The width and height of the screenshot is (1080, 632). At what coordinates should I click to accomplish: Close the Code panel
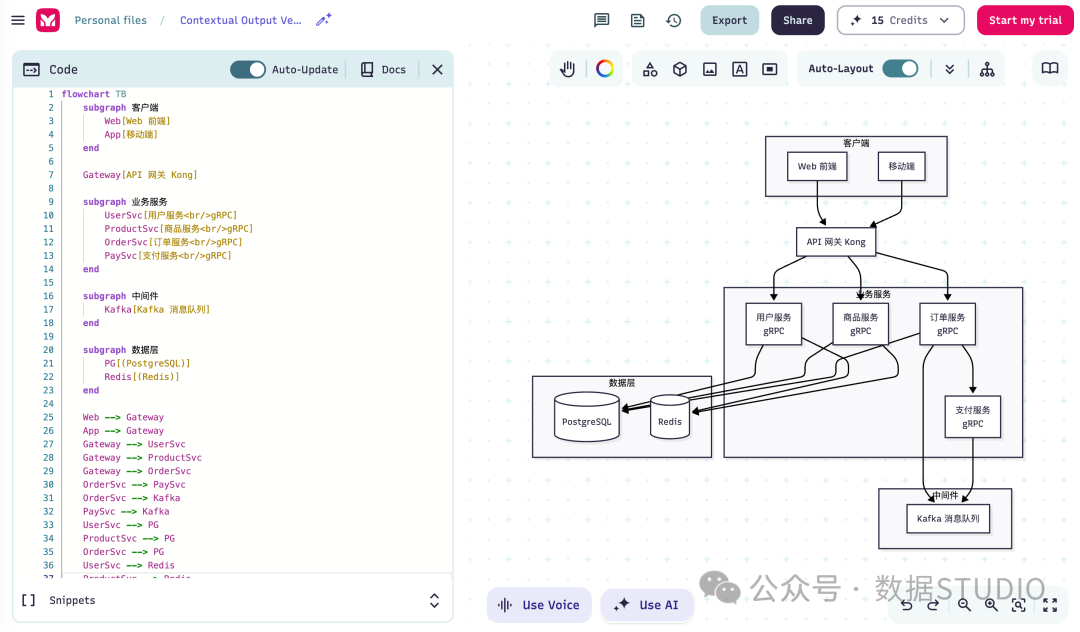437,70
